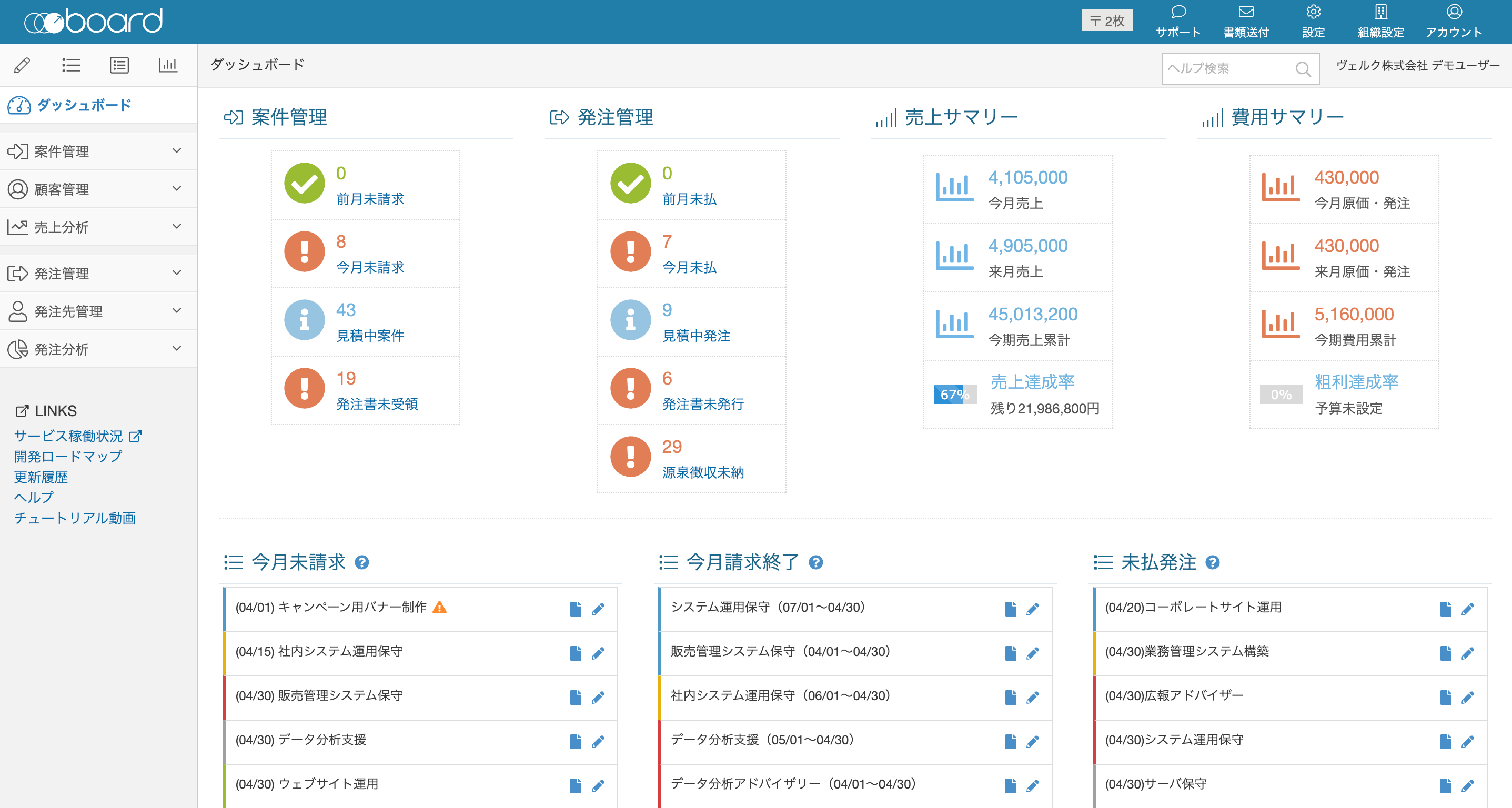Open the サービス稼働状況 external link
1512x808 pixels.
tap(69, 436)
